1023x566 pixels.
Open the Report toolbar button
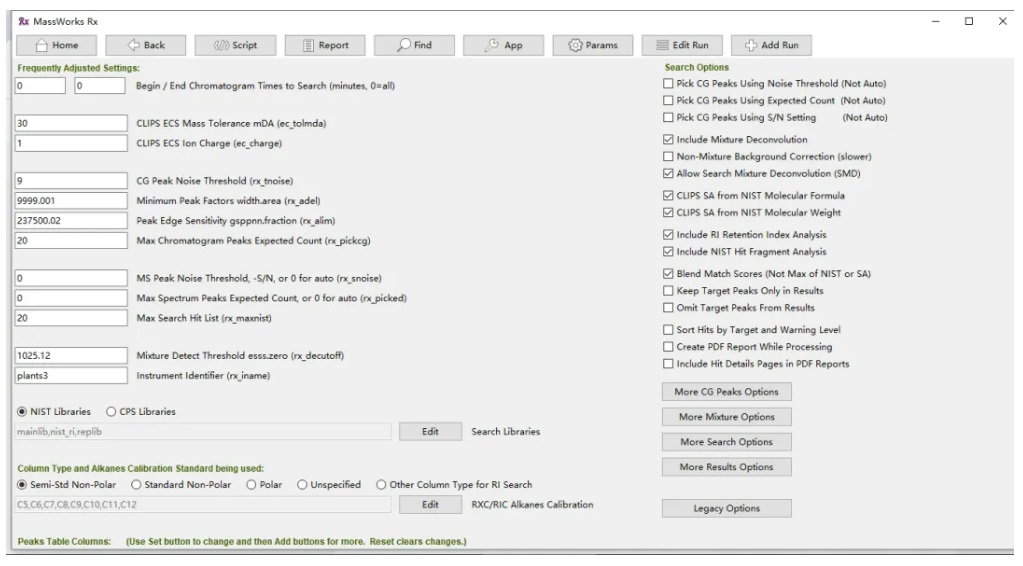click(x=325, y=45)
